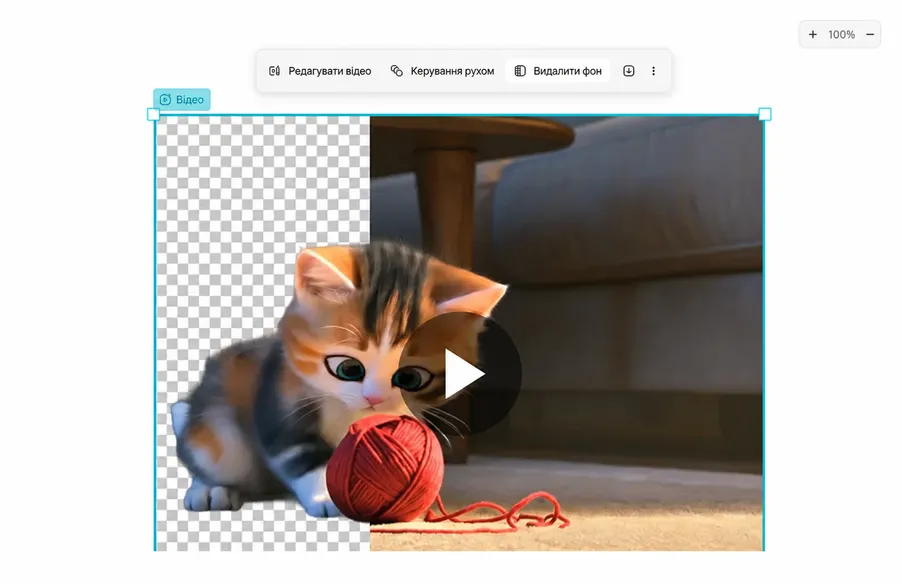Viewport: 902px width, 584px height.
Task: Click the top-left selection corner handle
Action: [154, 114]
